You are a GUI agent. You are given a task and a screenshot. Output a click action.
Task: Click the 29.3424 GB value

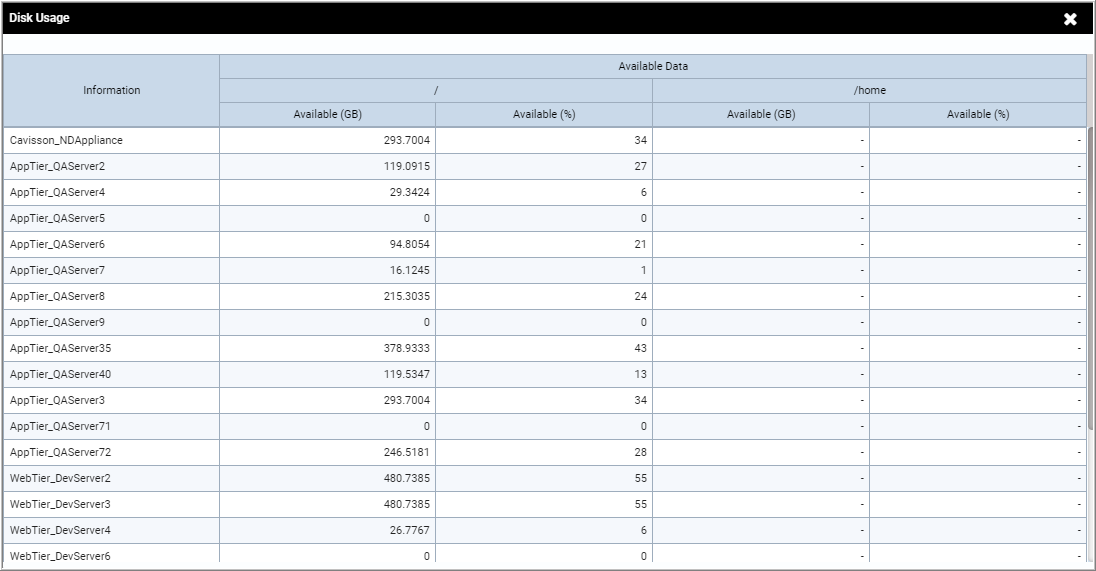tap(410, 192)
